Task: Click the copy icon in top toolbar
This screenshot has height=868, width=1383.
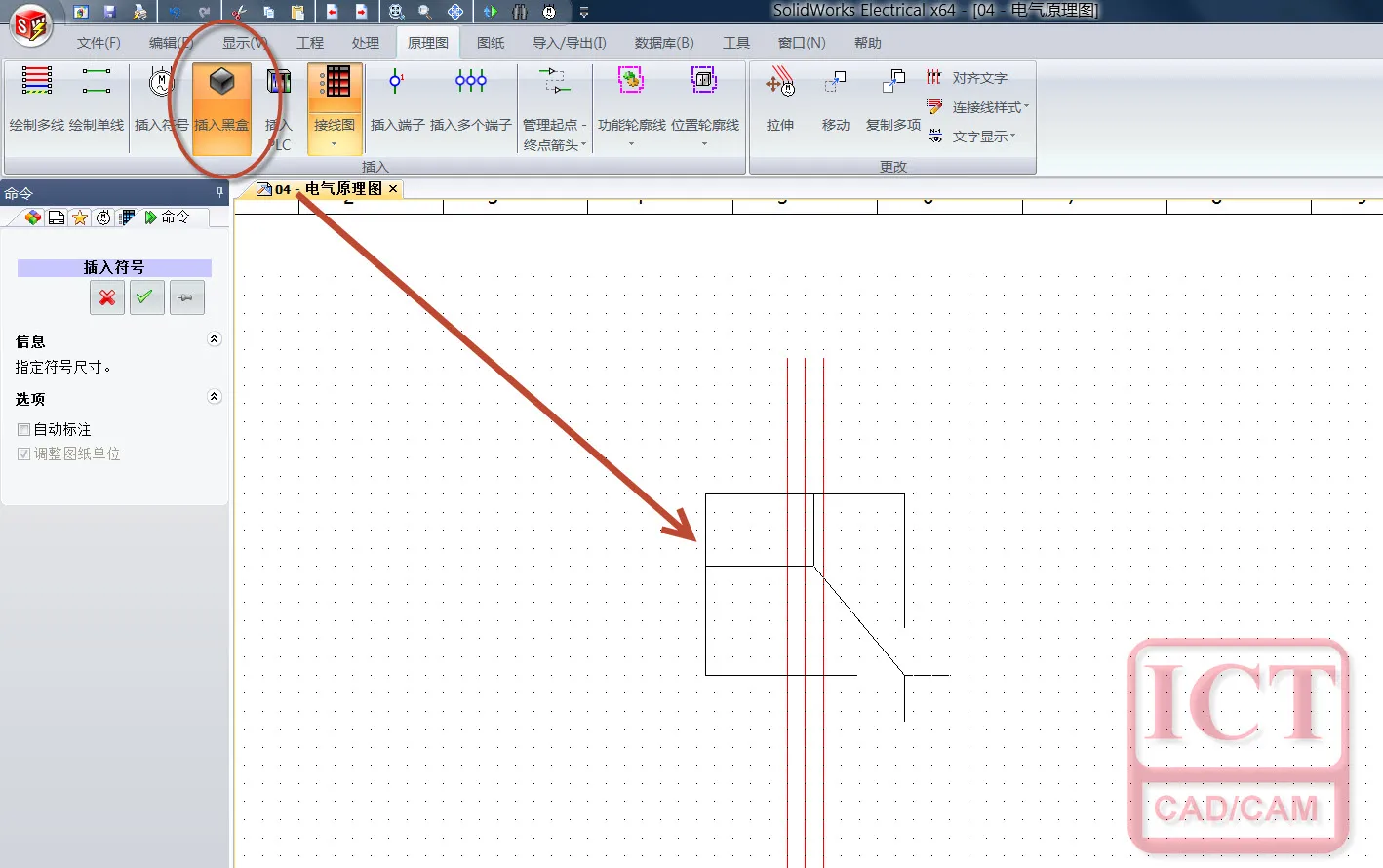Action: click(268, 12)
